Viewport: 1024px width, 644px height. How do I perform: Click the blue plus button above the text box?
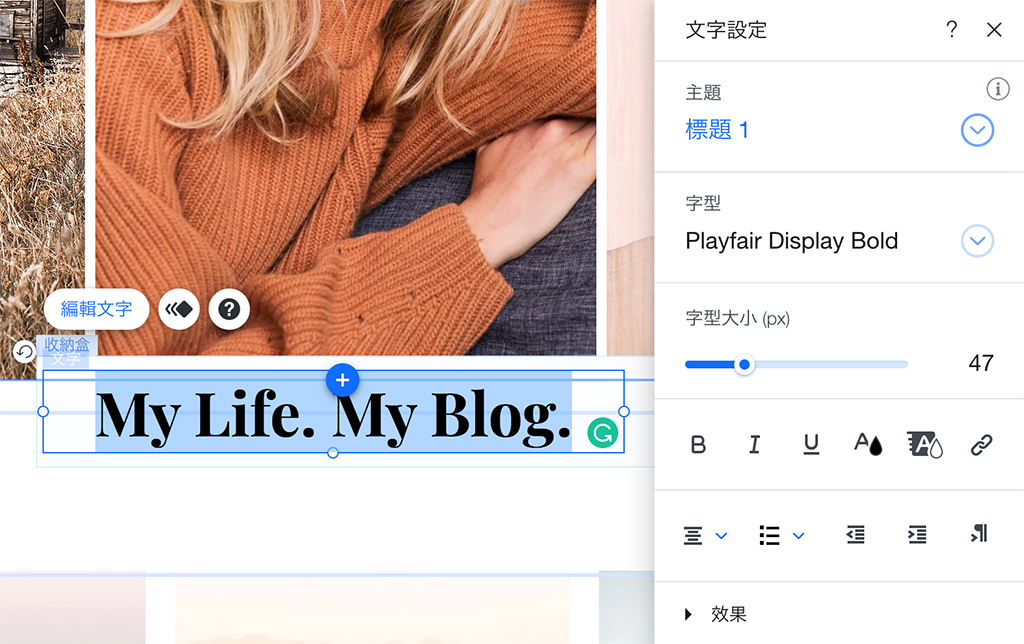coord(342,381)
